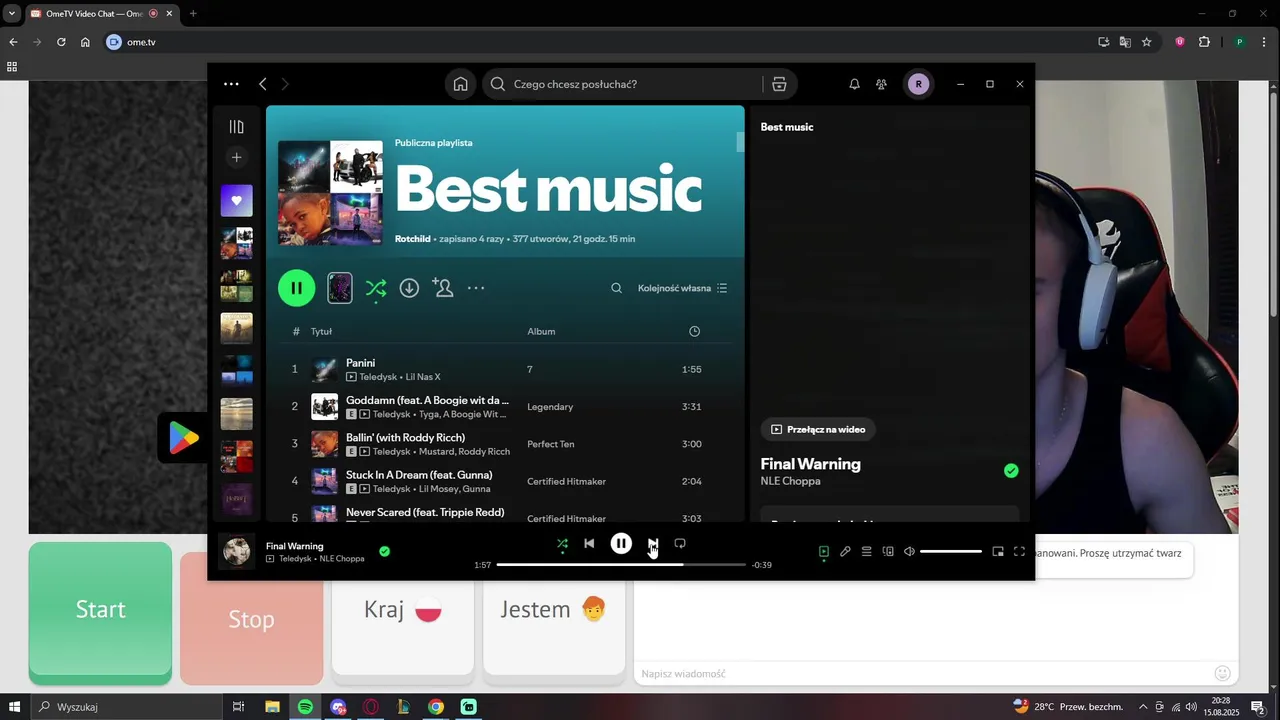Open the Browse icon in the search bar

coord(779,84)
